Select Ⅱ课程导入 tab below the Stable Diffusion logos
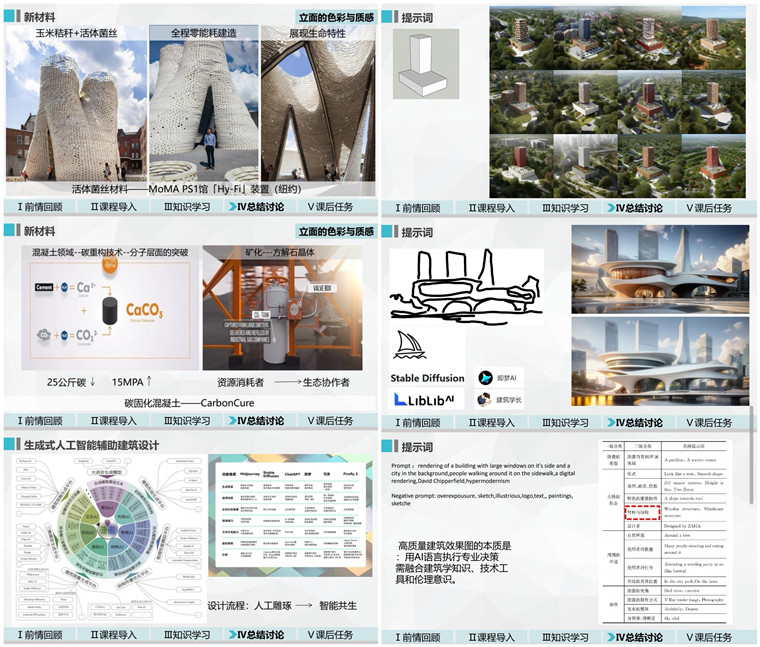 tap(491, 423)
